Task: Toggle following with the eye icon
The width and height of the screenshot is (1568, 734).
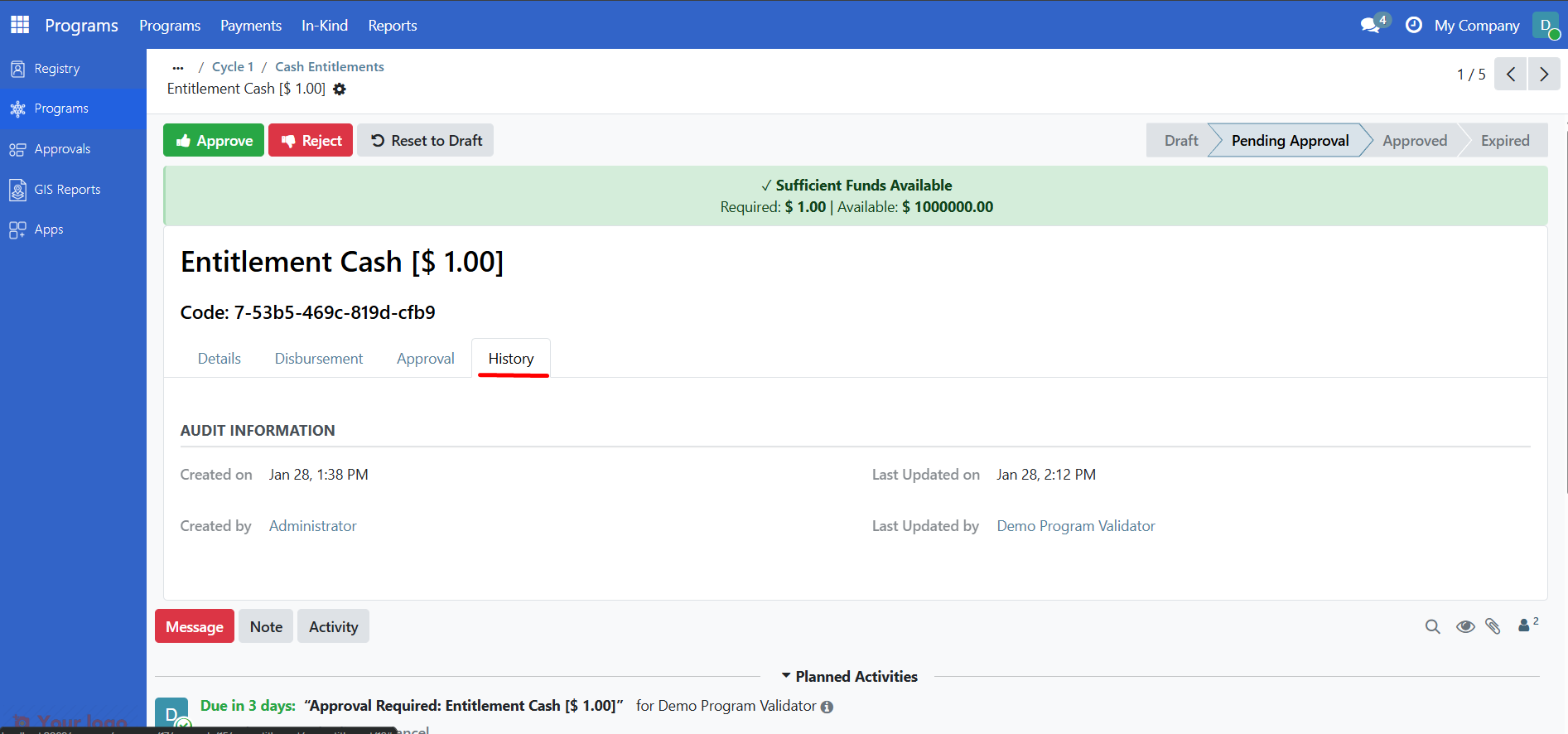Action: tap(1464, 627)
